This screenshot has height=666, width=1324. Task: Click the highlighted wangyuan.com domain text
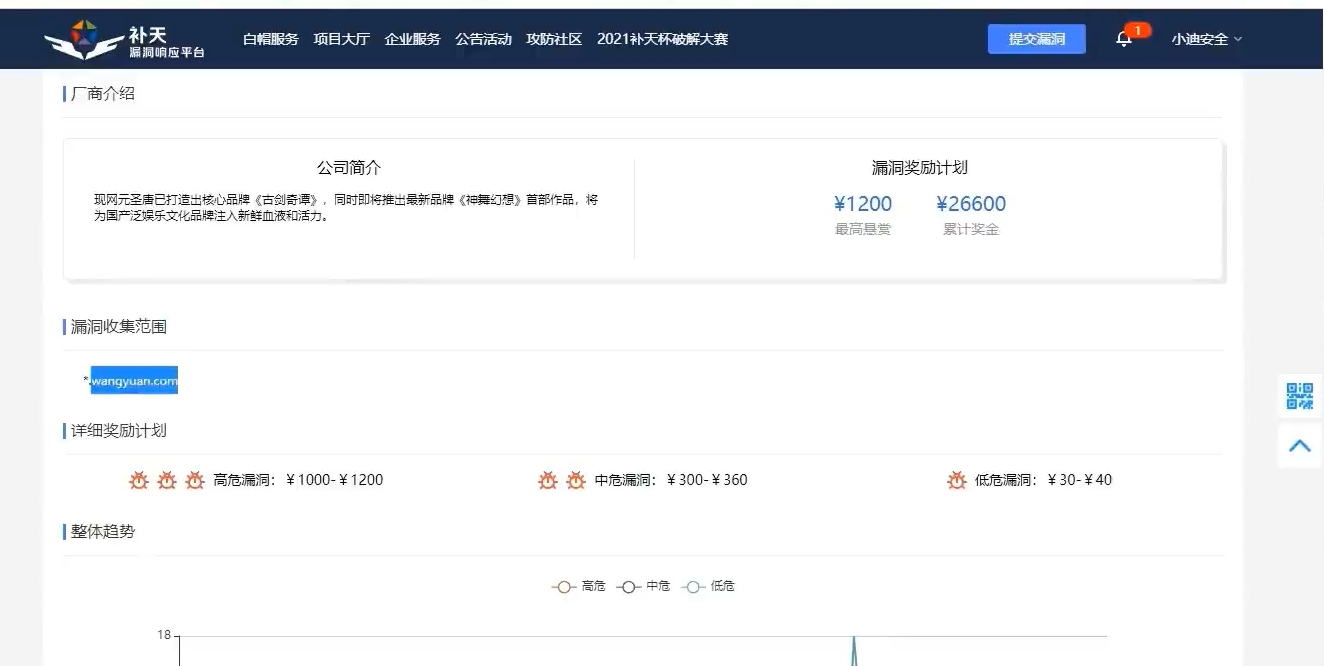coord(134,380)
